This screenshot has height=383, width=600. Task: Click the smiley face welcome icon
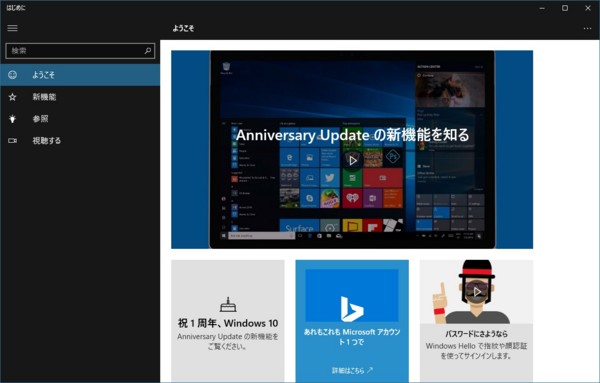click(12, 75)
